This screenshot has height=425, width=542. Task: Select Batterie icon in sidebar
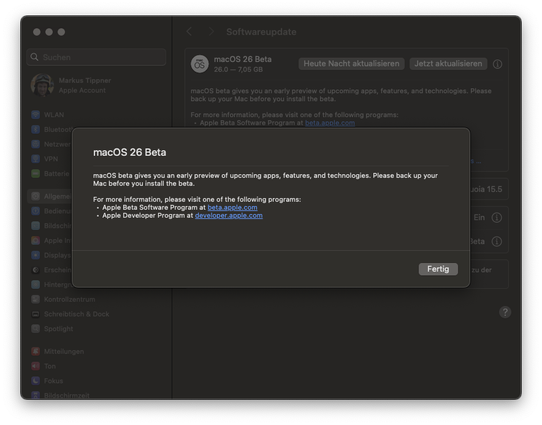[35, 173]
